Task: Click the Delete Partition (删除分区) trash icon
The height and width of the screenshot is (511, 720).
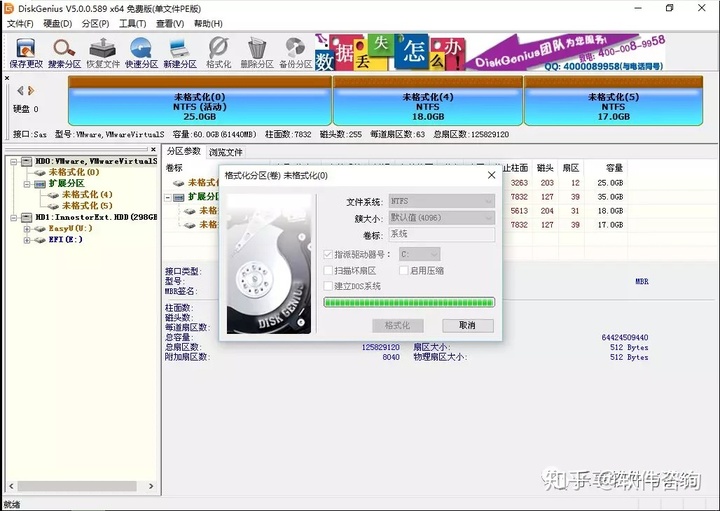Action: [x=257, y=53]
